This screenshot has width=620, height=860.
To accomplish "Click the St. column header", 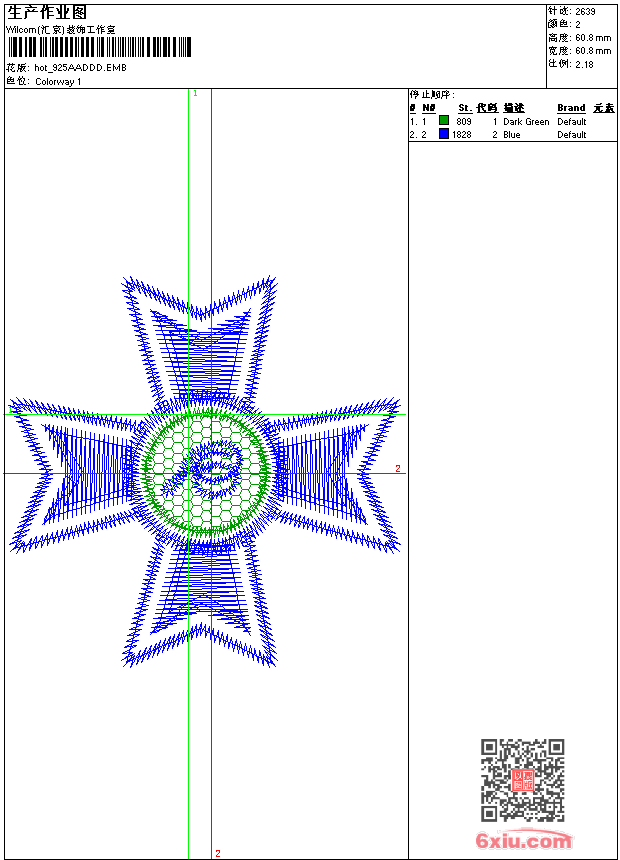I will click(x=464, y=108).
